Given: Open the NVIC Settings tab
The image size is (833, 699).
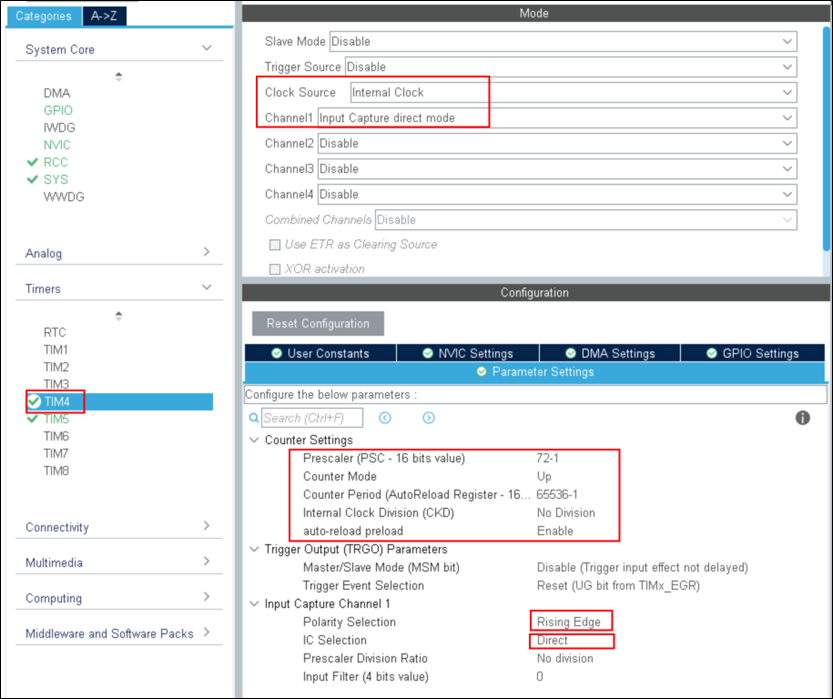Looking at the screenshot, I should click(x=467, y=353).
